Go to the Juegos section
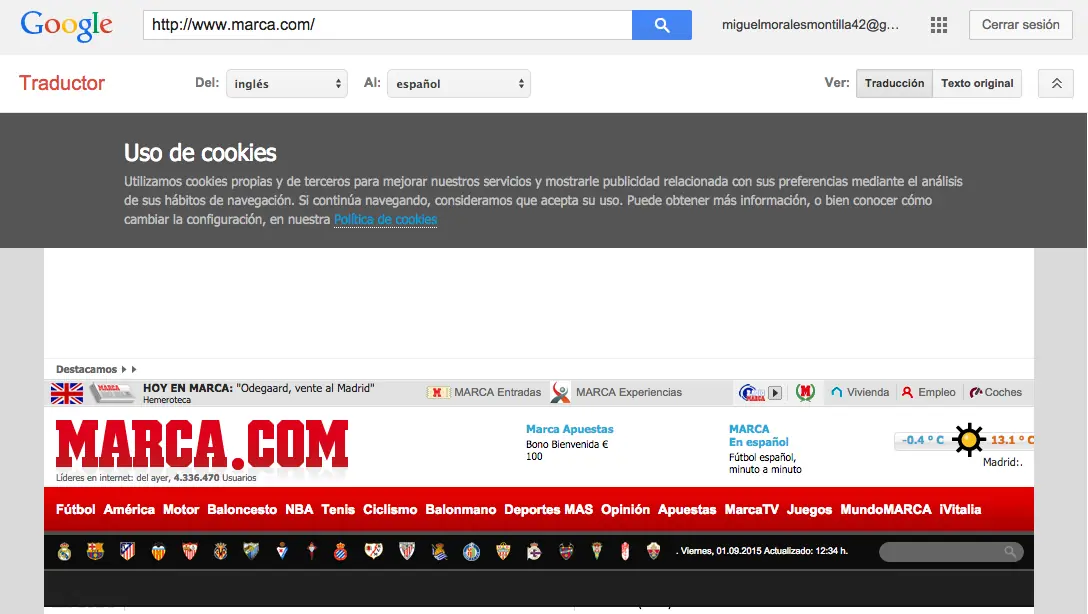 809,509
